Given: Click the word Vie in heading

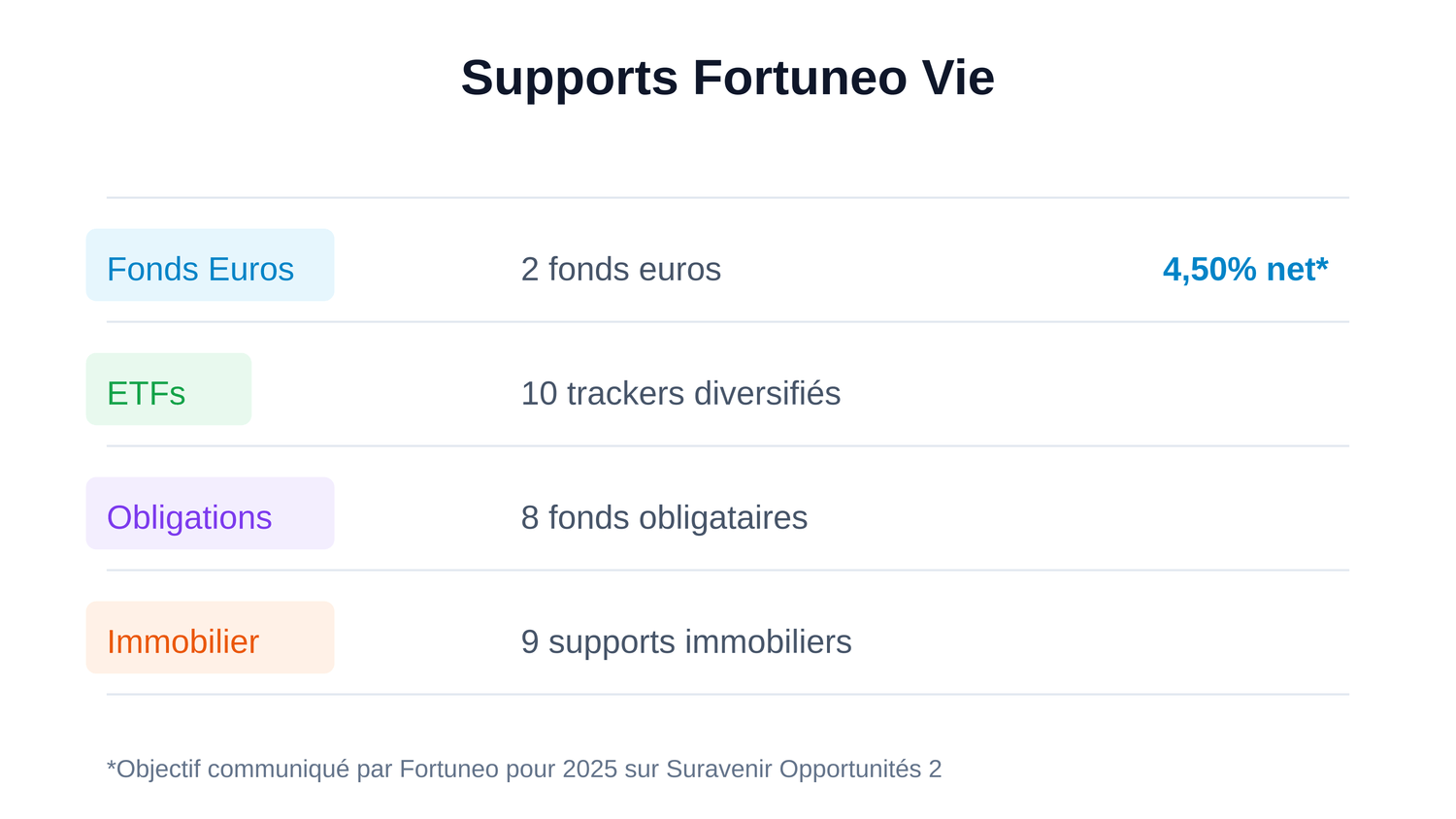Looking at the screenshot, I should [x=958, y=79].
